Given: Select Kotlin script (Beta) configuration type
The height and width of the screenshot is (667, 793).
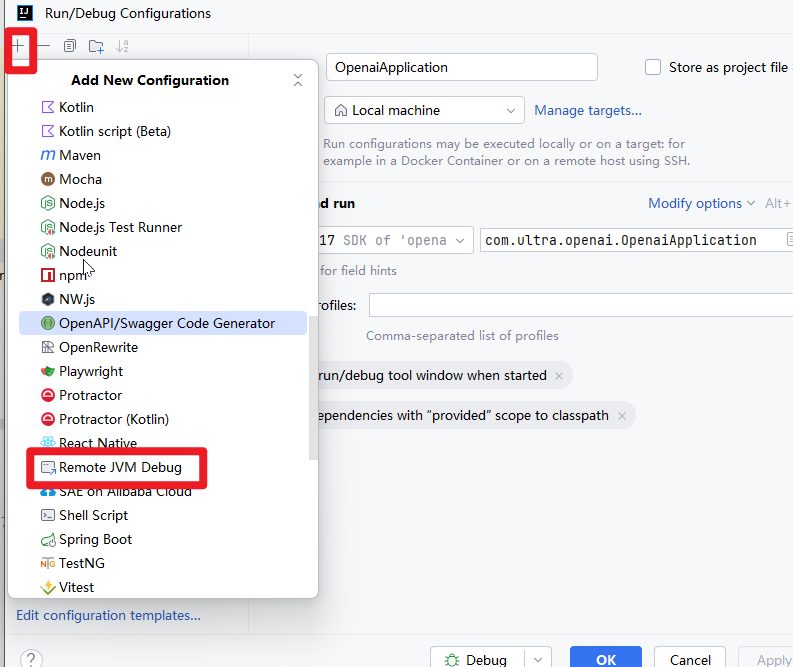Looking at the screenshot, I should tap(163, 131).
